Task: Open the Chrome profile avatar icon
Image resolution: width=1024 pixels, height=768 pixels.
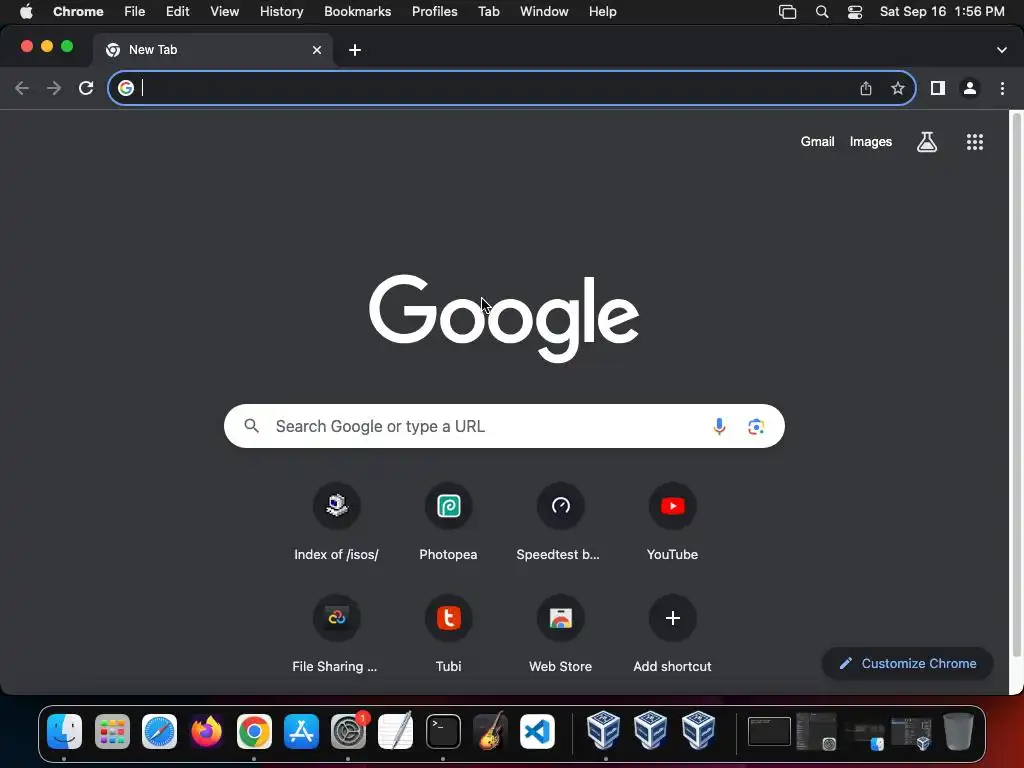Action: (970, 88)
